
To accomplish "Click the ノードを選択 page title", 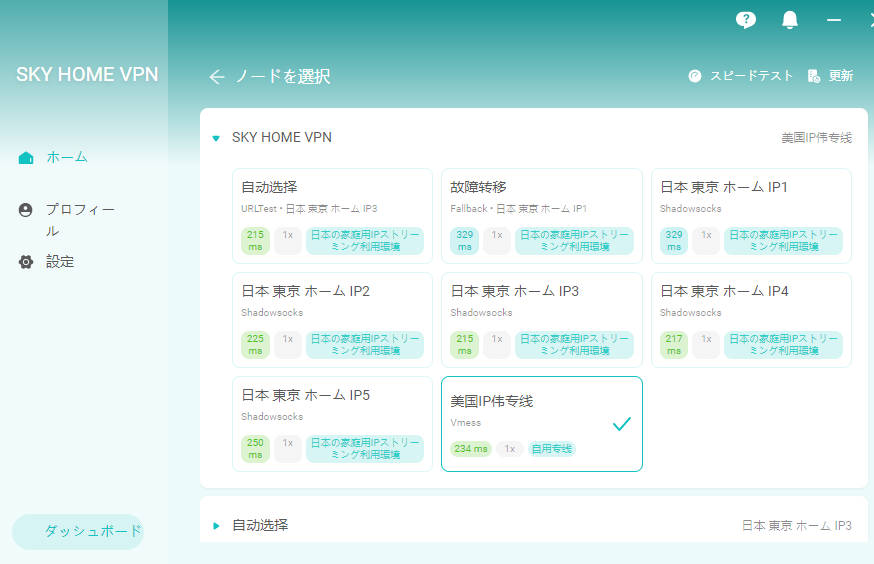I will click(283, 76).
